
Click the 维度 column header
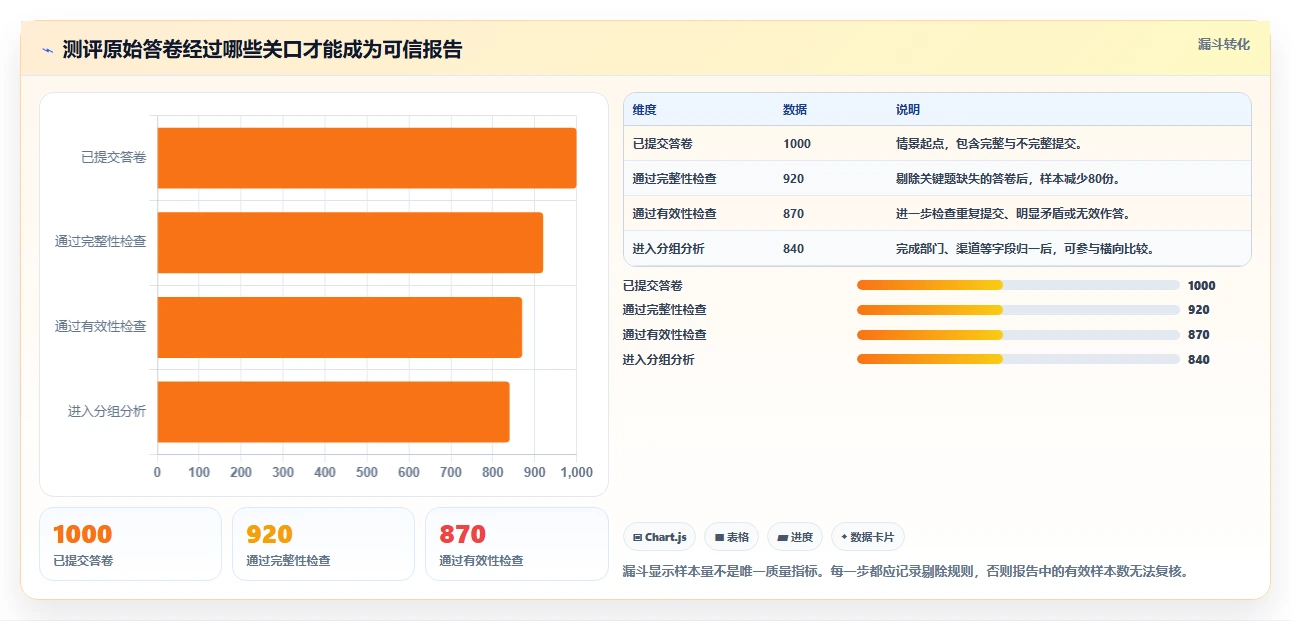pyautogui.click(x=645, y=110)
